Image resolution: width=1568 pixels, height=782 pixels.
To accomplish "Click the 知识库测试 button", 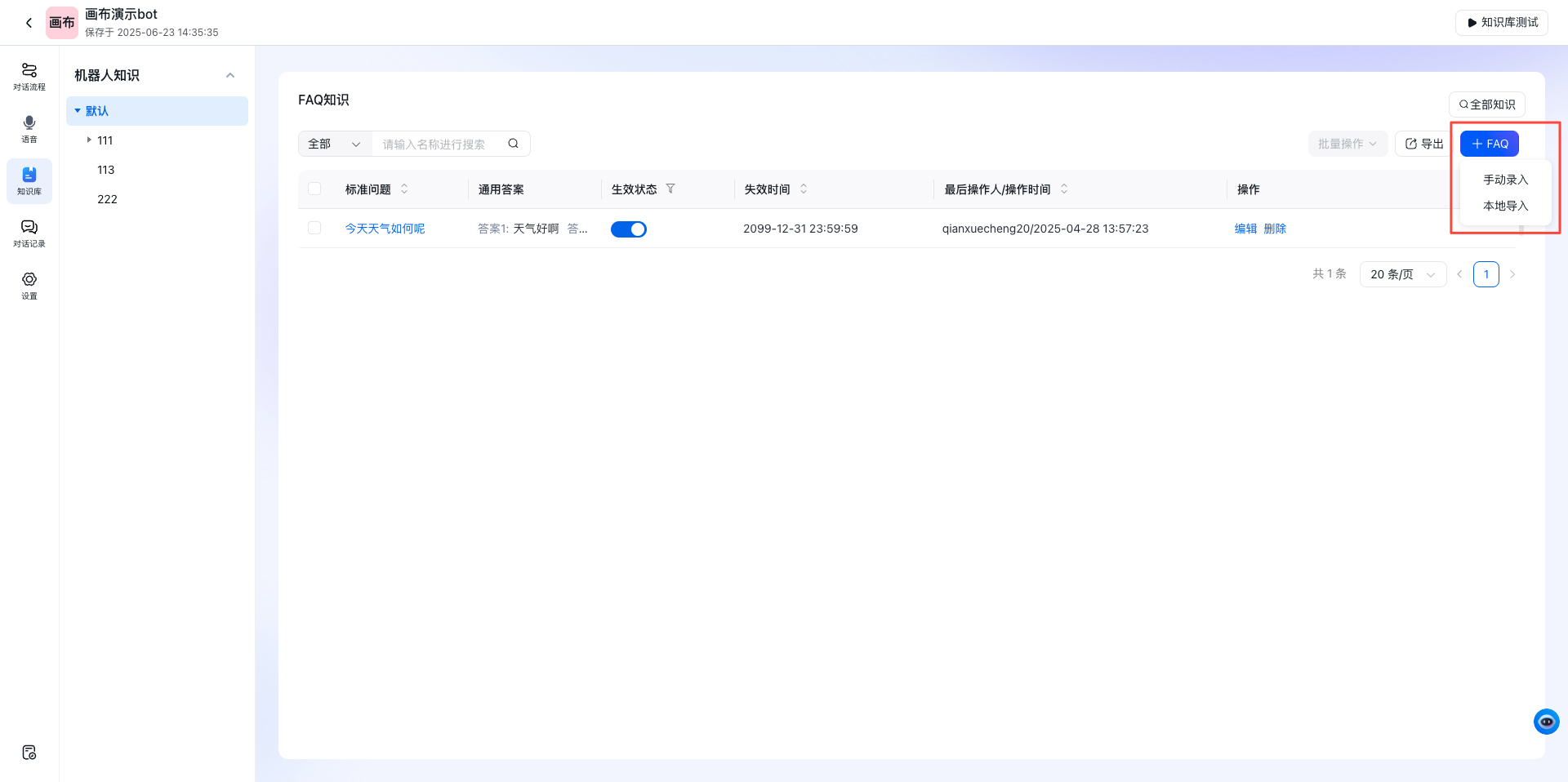I will click(x=1502, y=23).
